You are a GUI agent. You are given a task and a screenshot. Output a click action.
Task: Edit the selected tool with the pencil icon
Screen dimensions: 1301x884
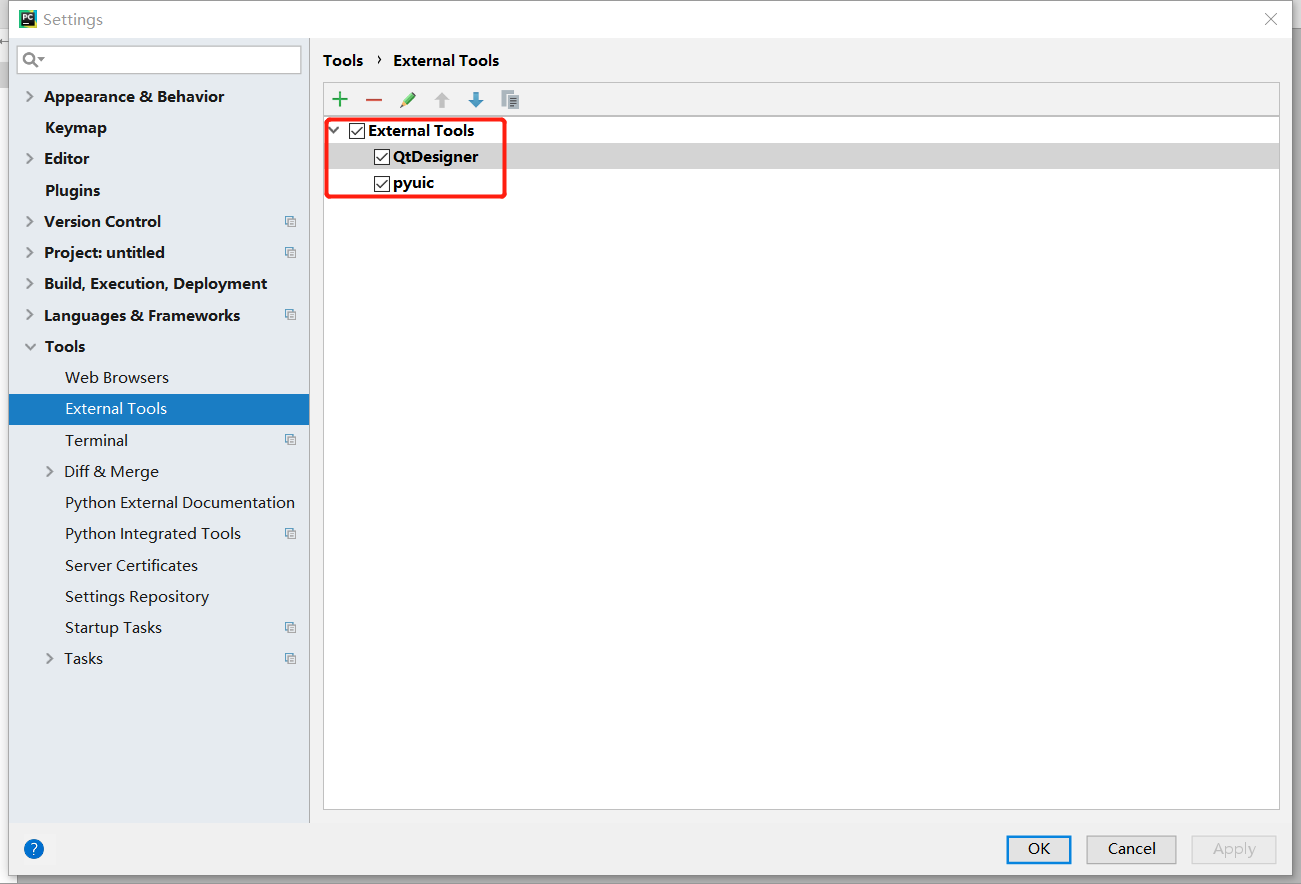pyautogui.click(x=408, y=99)
